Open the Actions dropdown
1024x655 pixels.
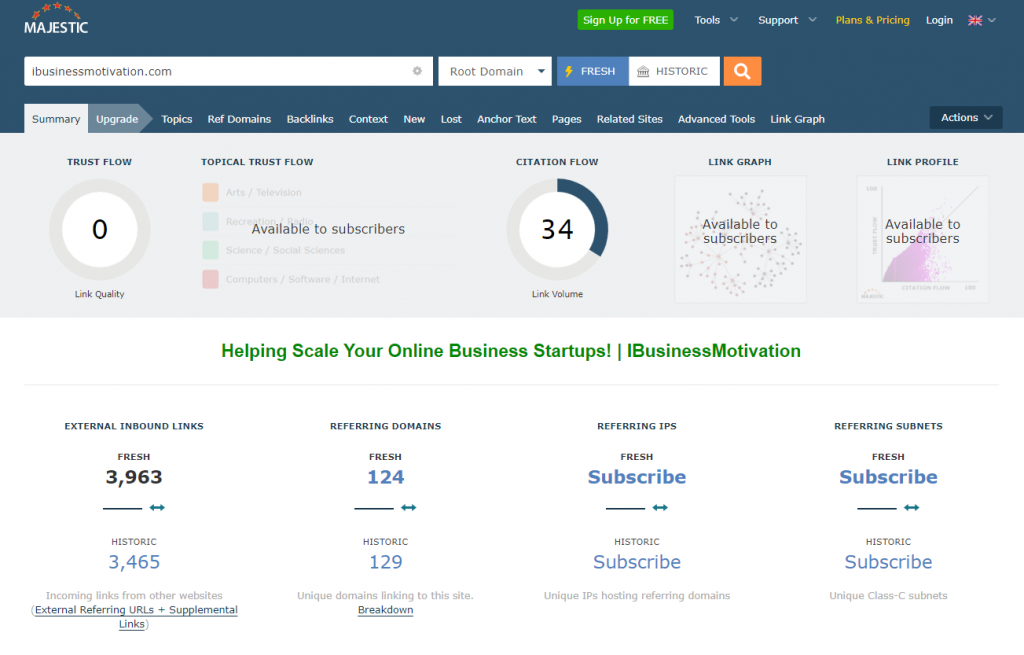coord(966,118)
